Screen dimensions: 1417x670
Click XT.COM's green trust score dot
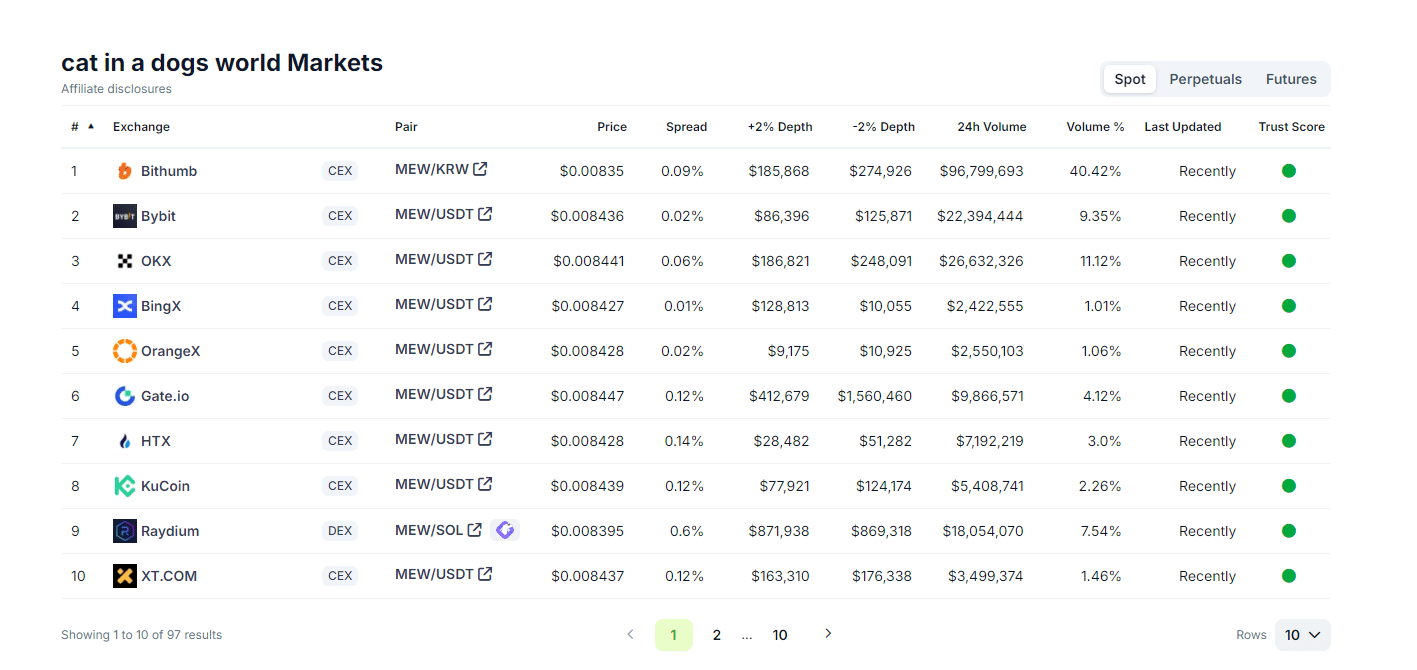click(1289, 576)
